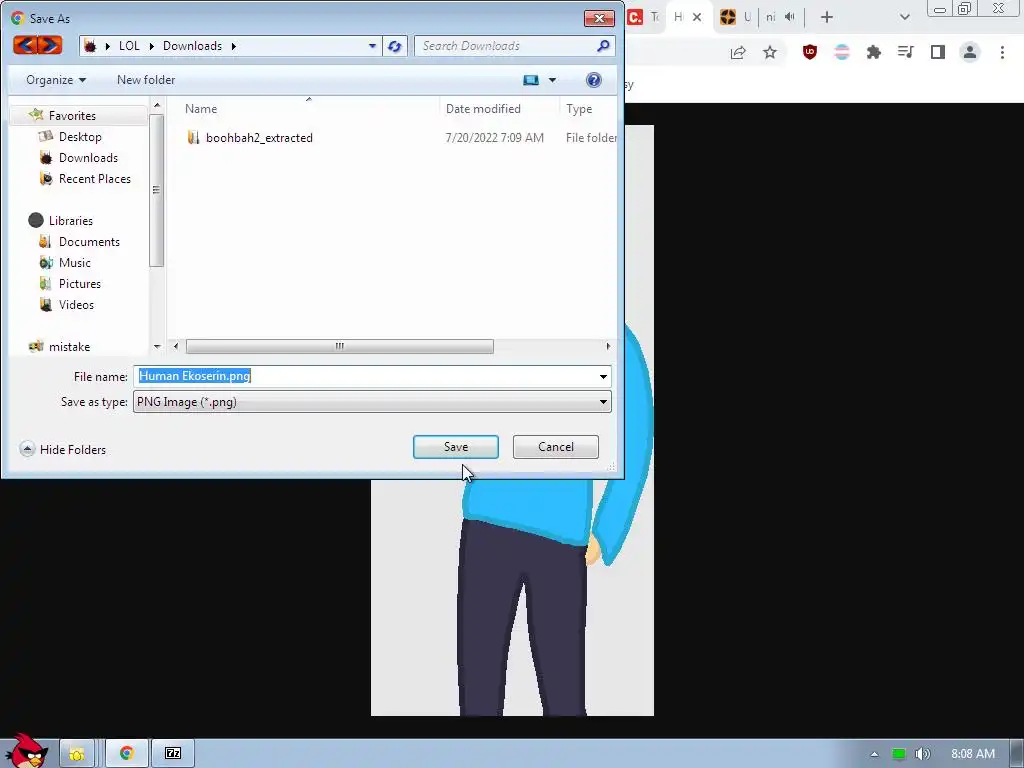Viewport: 1024px width, 768px height.
Task: Open Chrome's three-dot menu
Action: click(x=1002, y=52)
